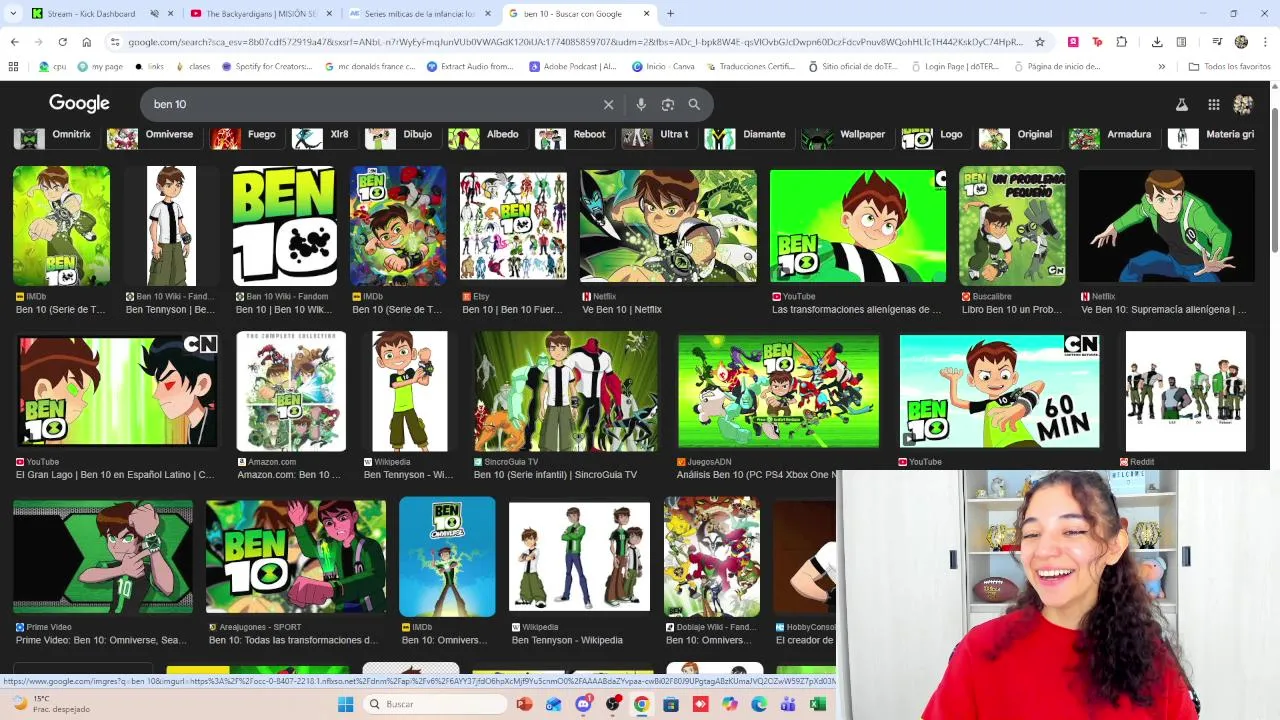Viewport: 1280px width, 720px height.
Task: Open the Bookmarks apps grid shortcut
Action: (x=13, y=67)
